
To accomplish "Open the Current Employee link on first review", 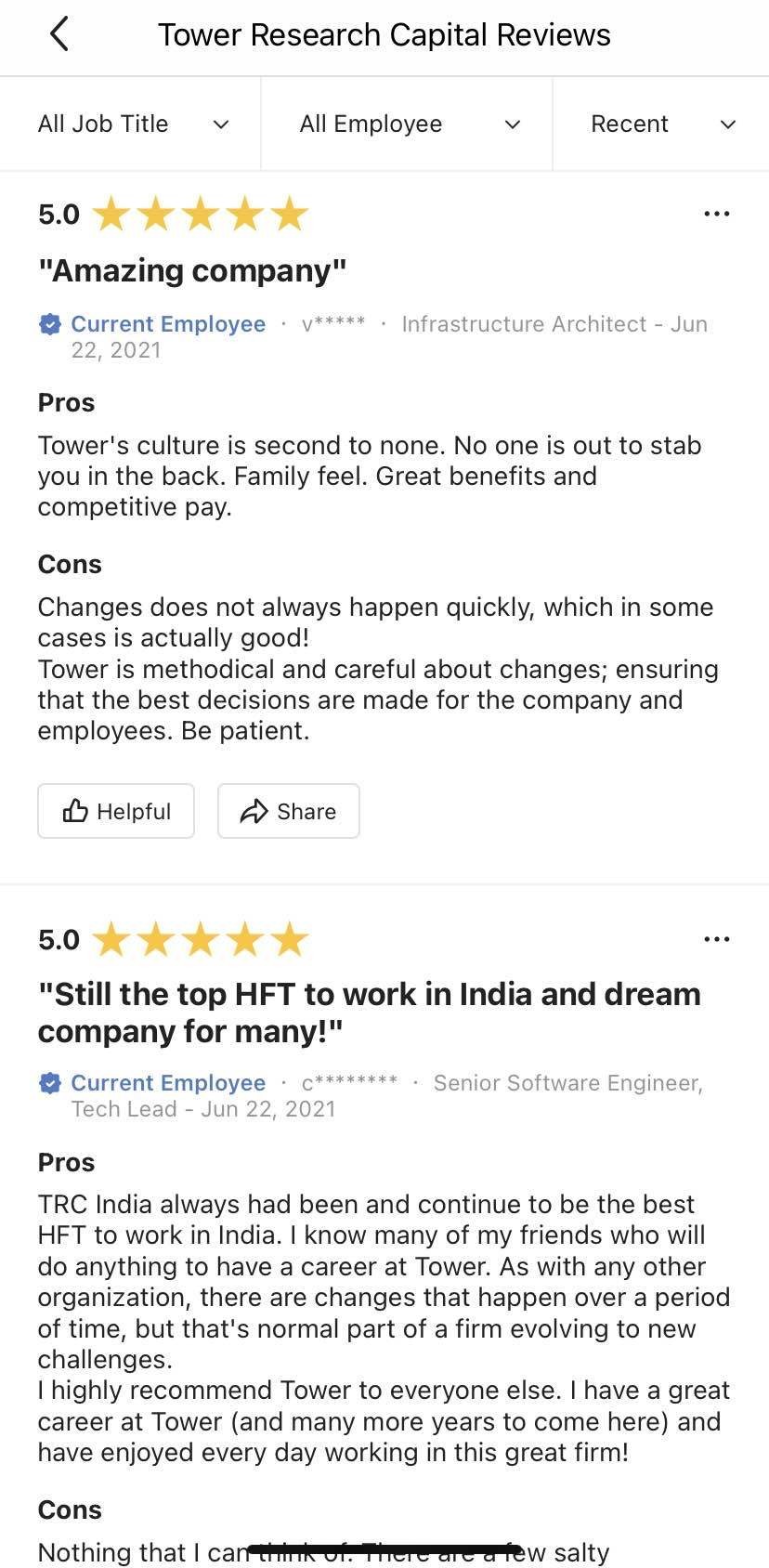I will point(168,323).
